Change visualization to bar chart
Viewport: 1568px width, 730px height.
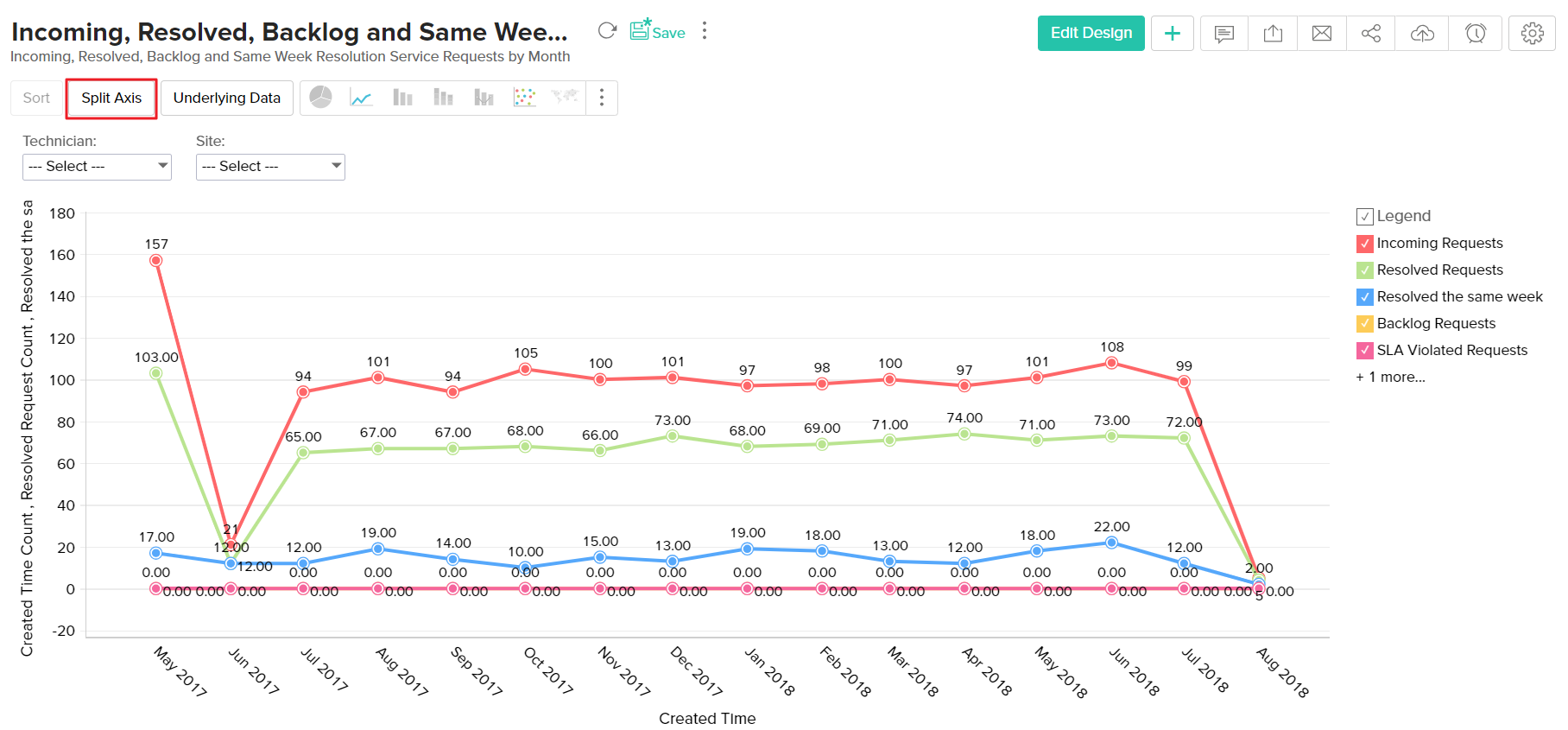pyautogui.click(x=401, y=98)
